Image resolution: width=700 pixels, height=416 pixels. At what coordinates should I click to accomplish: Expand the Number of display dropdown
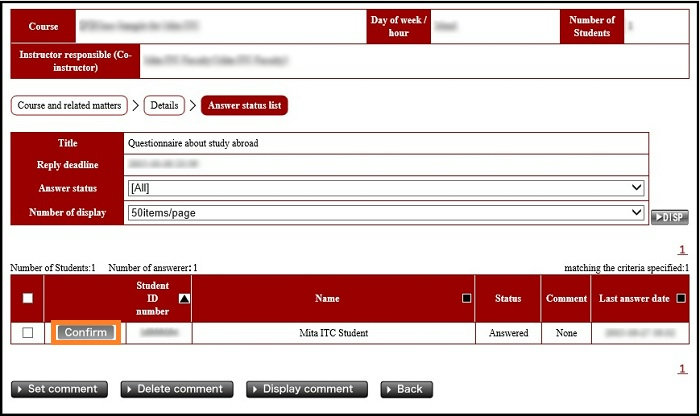tap(385, 212)
